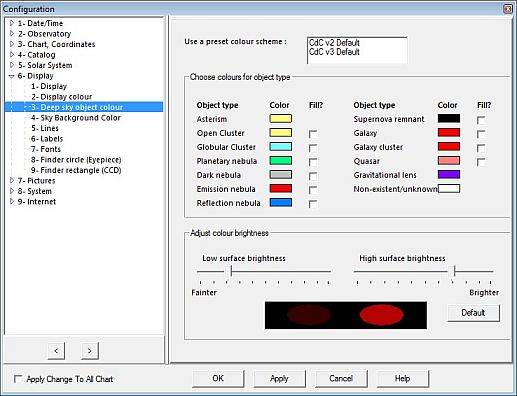The height and width of the screenshot is (396, 517).
Task: Reset brightness with the Default button
Action: [473, 313]
